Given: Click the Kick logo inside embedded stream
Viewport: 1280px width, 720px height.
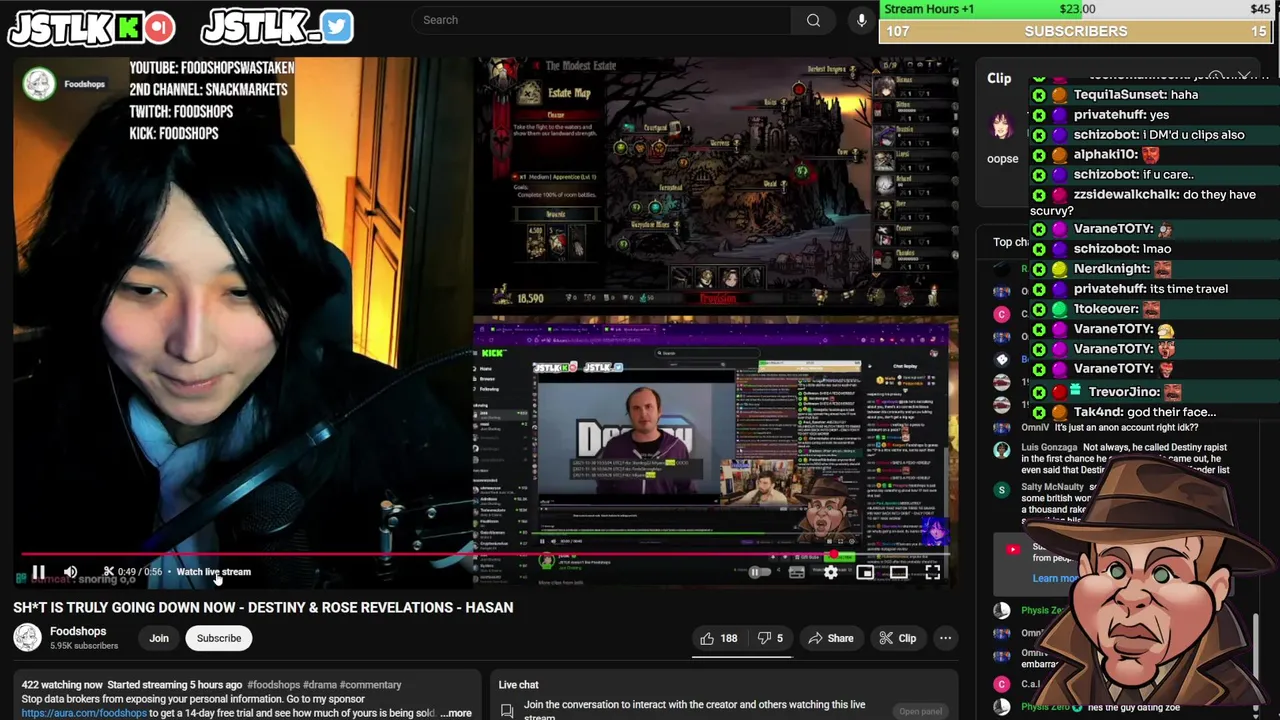Looking at the screenshot, I should (x=494, y=353).
